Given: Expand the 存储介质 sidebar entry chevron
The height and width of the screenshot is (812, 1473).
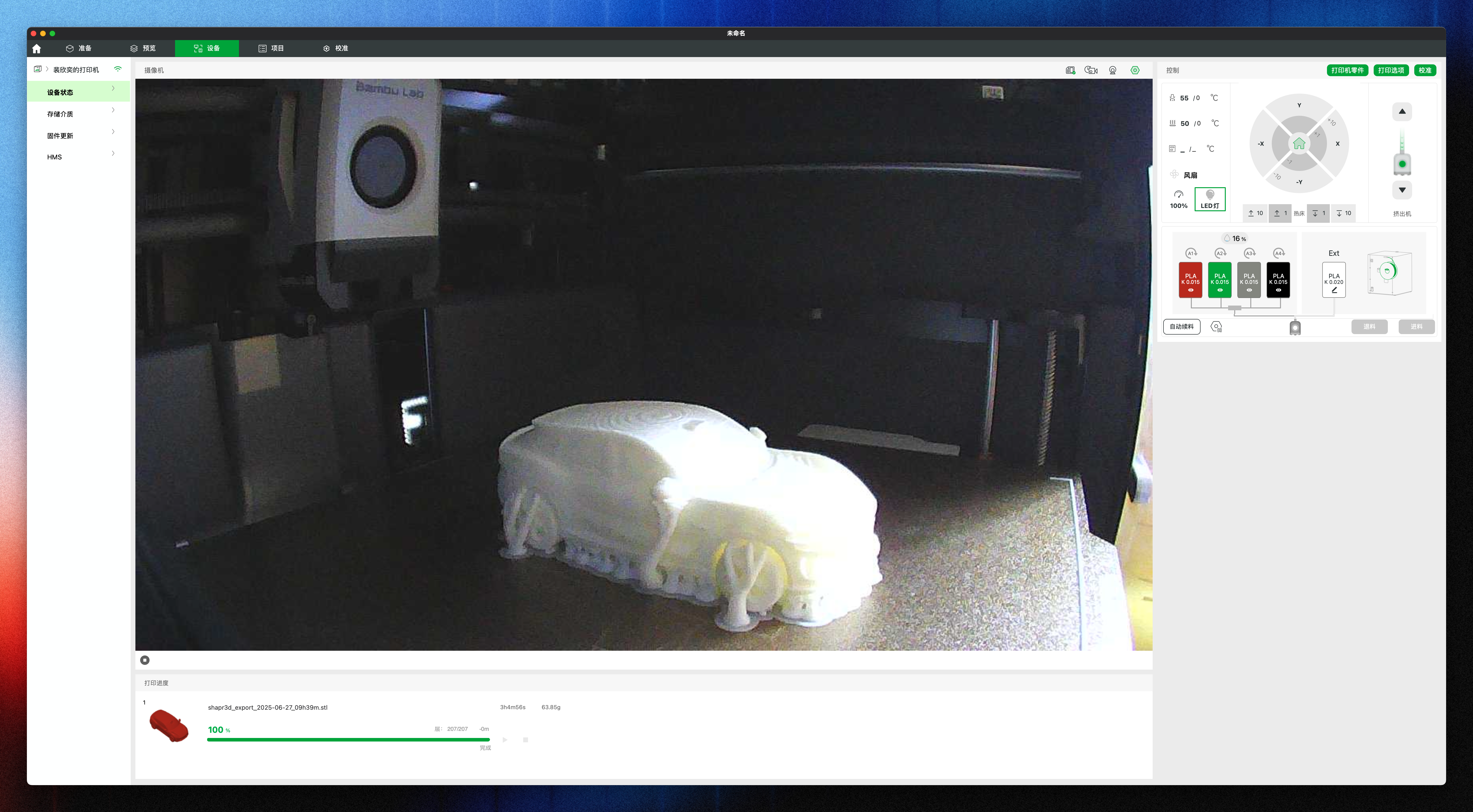Looking at the screenshot, I should 113,110.
